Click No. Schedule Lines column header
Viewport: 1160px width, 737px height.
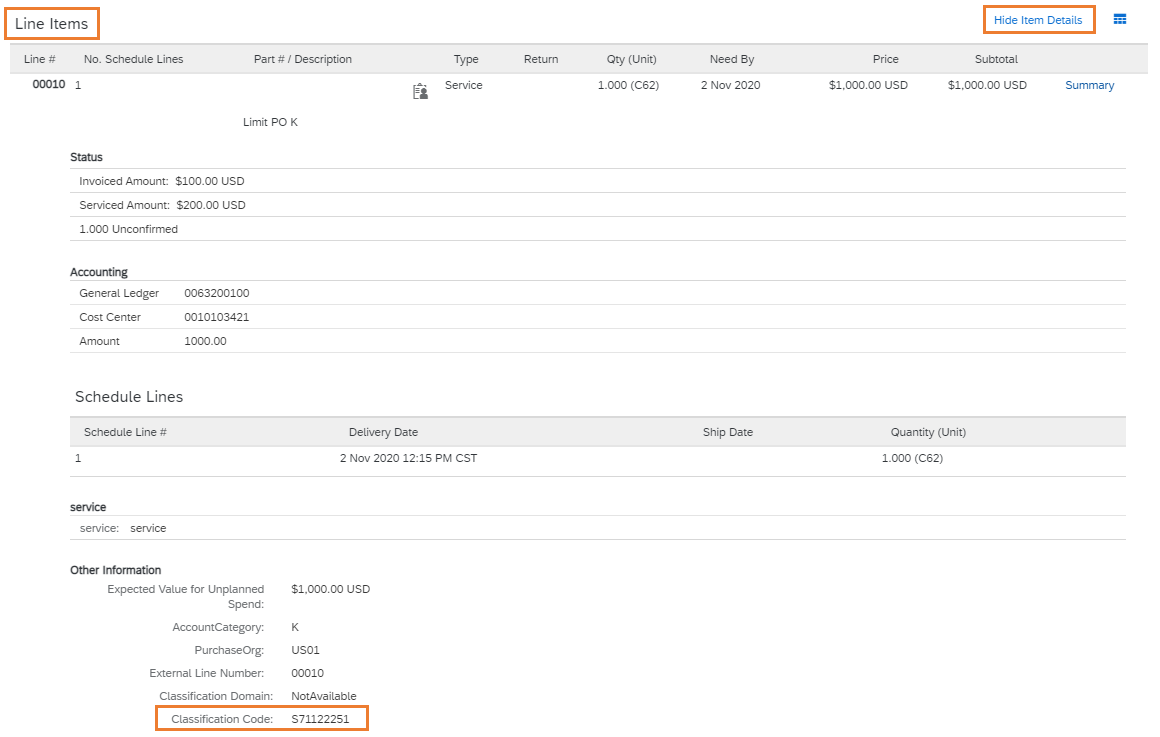tap(133, 59)
